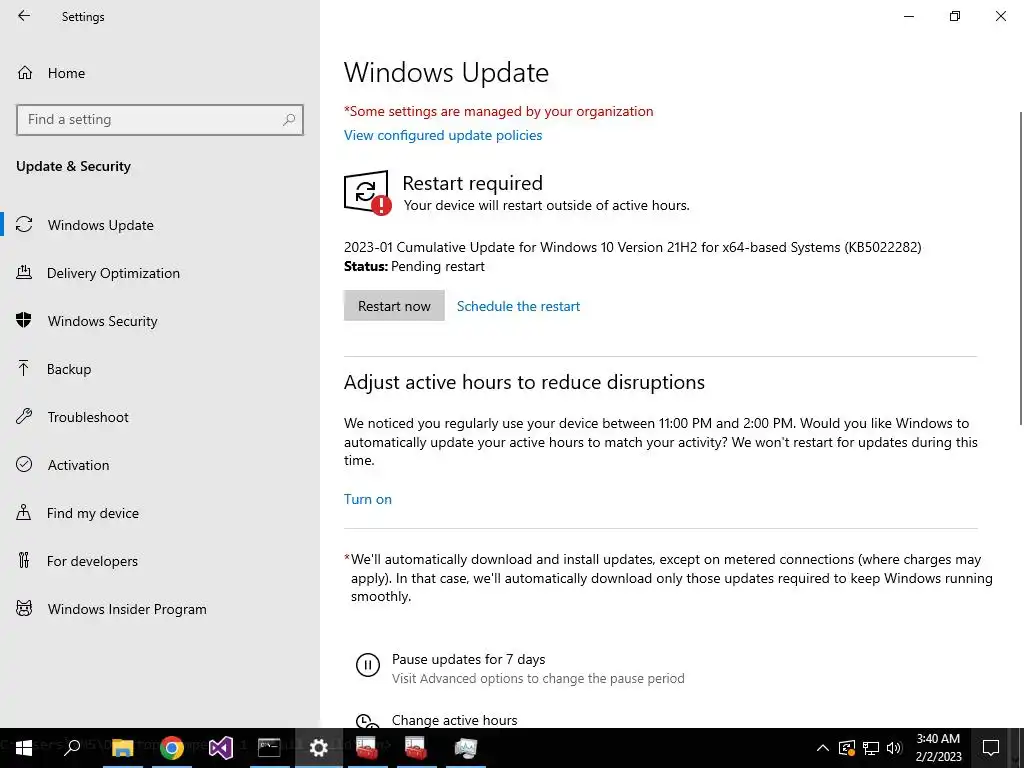
Task: Click the Backup upward arrow icon
Action: 24,368
